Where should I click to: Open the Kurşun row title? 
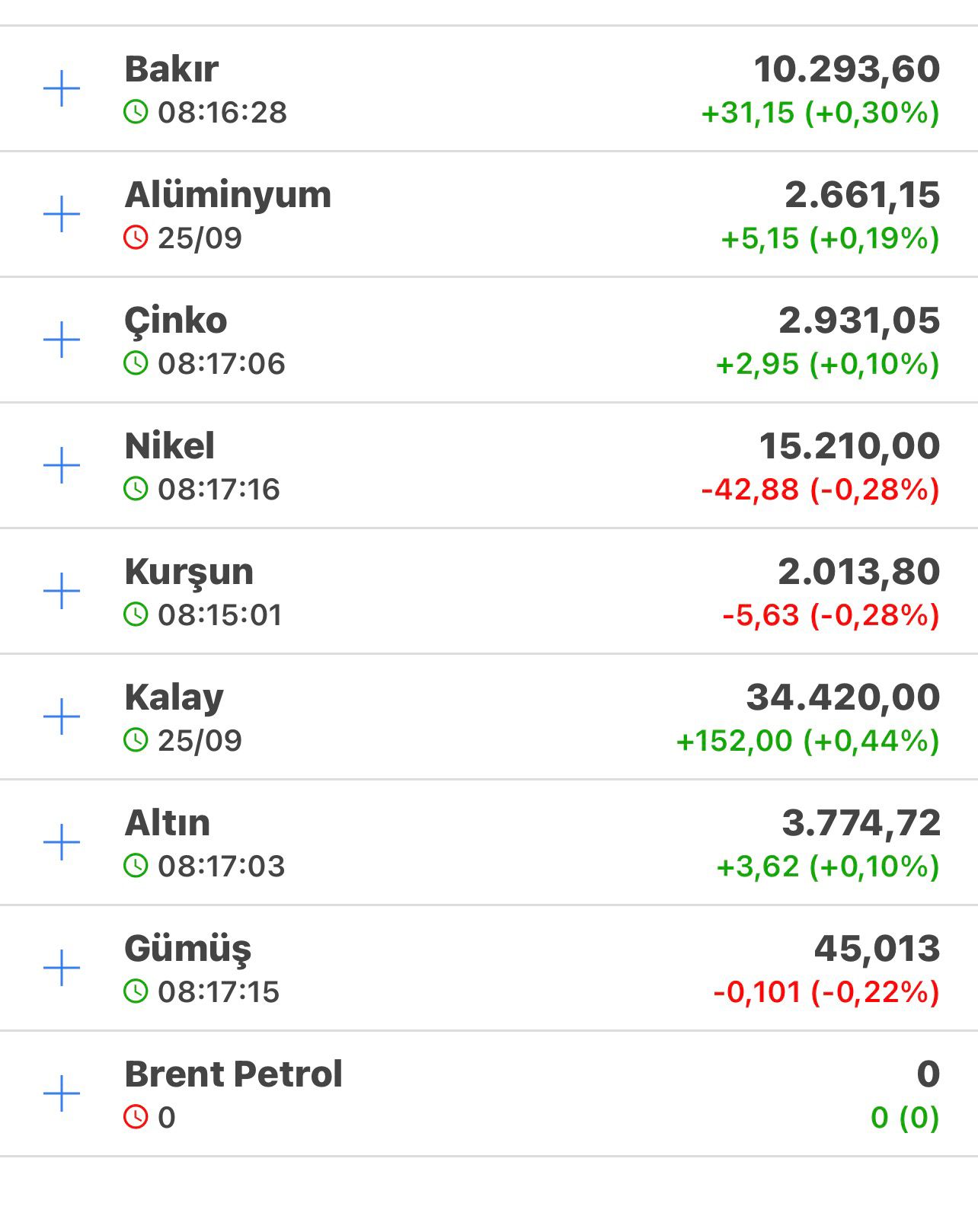click(x=189, y=573)
